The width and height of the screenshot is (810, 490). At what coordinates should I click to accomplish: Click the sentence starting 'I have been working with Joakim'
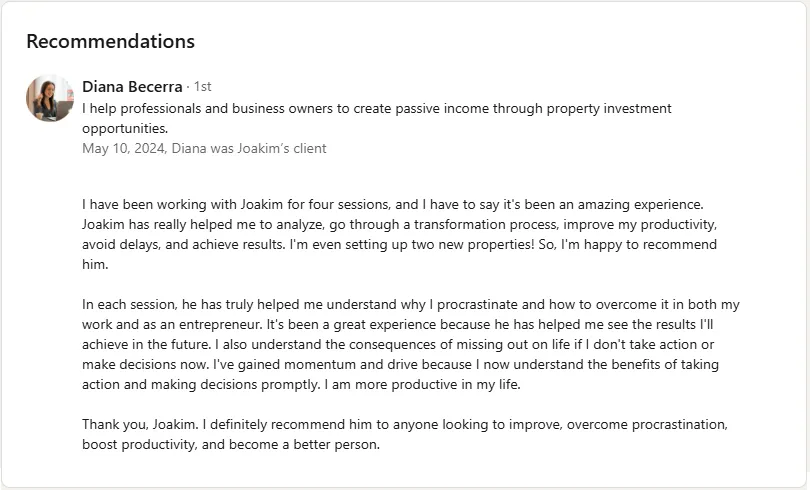pyautogui.click(x=393, y=204)
